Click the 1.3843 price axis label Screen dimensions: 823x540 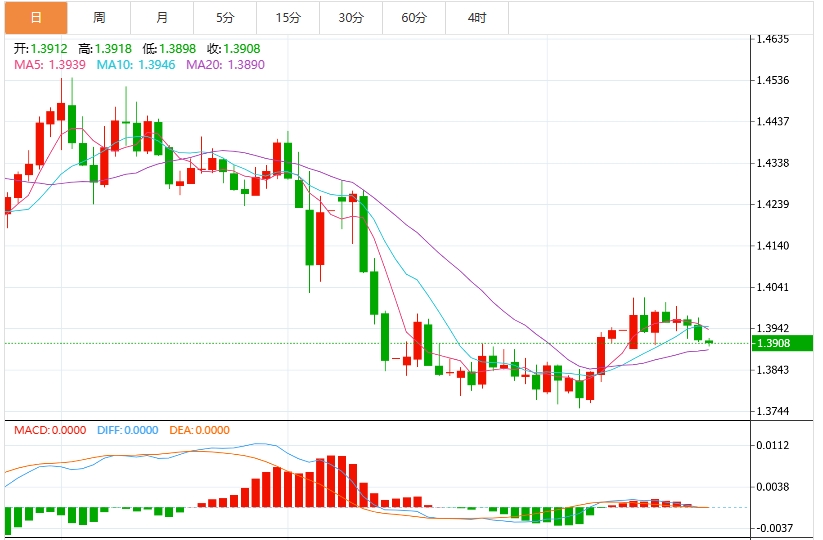[x=773, y=370]
